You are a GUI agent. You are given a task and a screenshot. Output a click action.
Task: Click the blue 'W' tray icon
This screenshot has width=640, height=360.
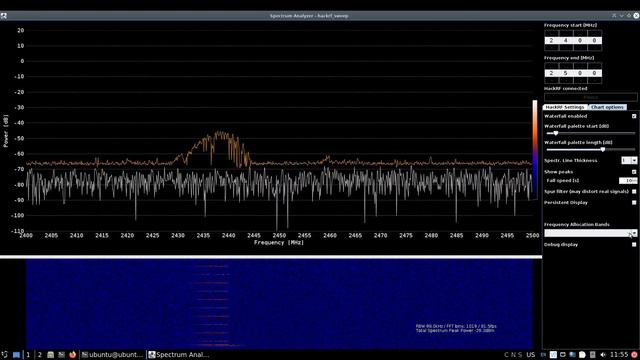tap(553, 355)
